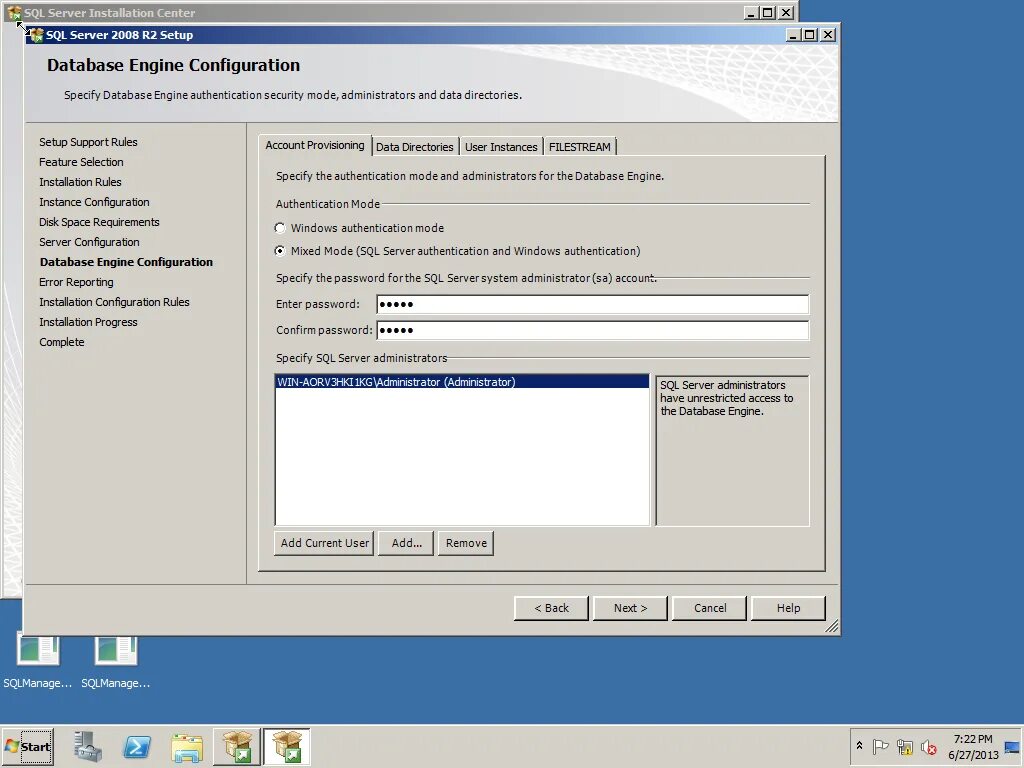The width and height of the screenshot is (1024, 768).
Task: Close the SQL Server Installation Center window
Action: point(786,12)
